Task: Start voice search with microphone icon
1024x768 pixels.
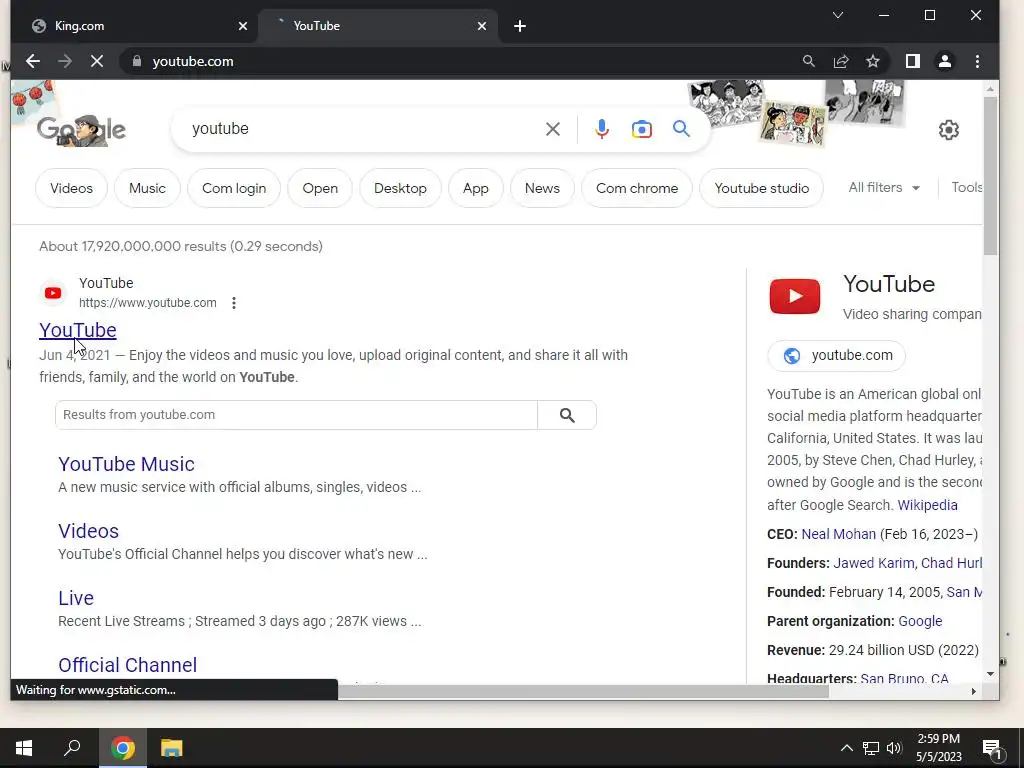Action: (601, 129)
